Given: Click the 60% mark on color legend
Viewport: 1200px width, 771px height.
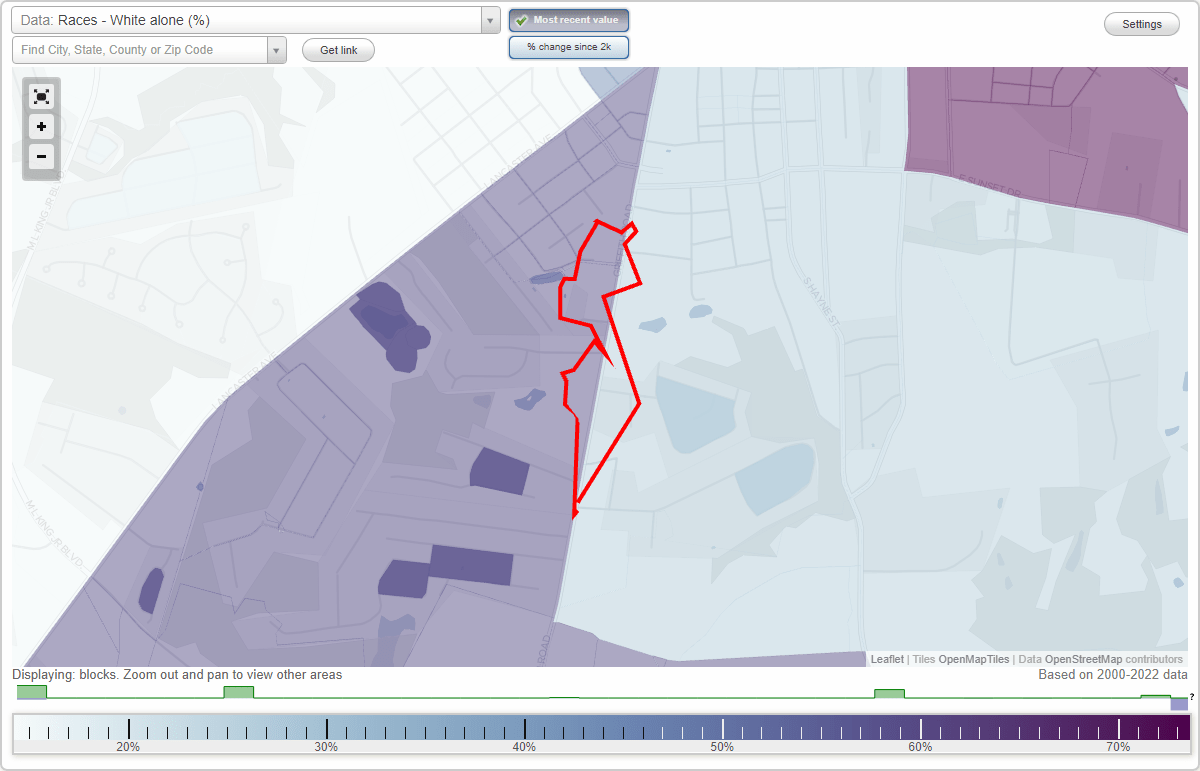Looking at the screenshot, I should (x=920, y=747).
